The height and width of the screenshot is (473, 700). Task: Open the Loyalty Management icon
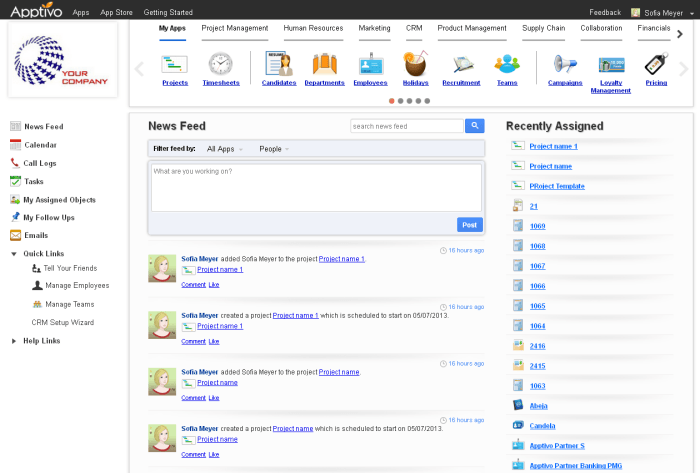click(x=611, y=65)
